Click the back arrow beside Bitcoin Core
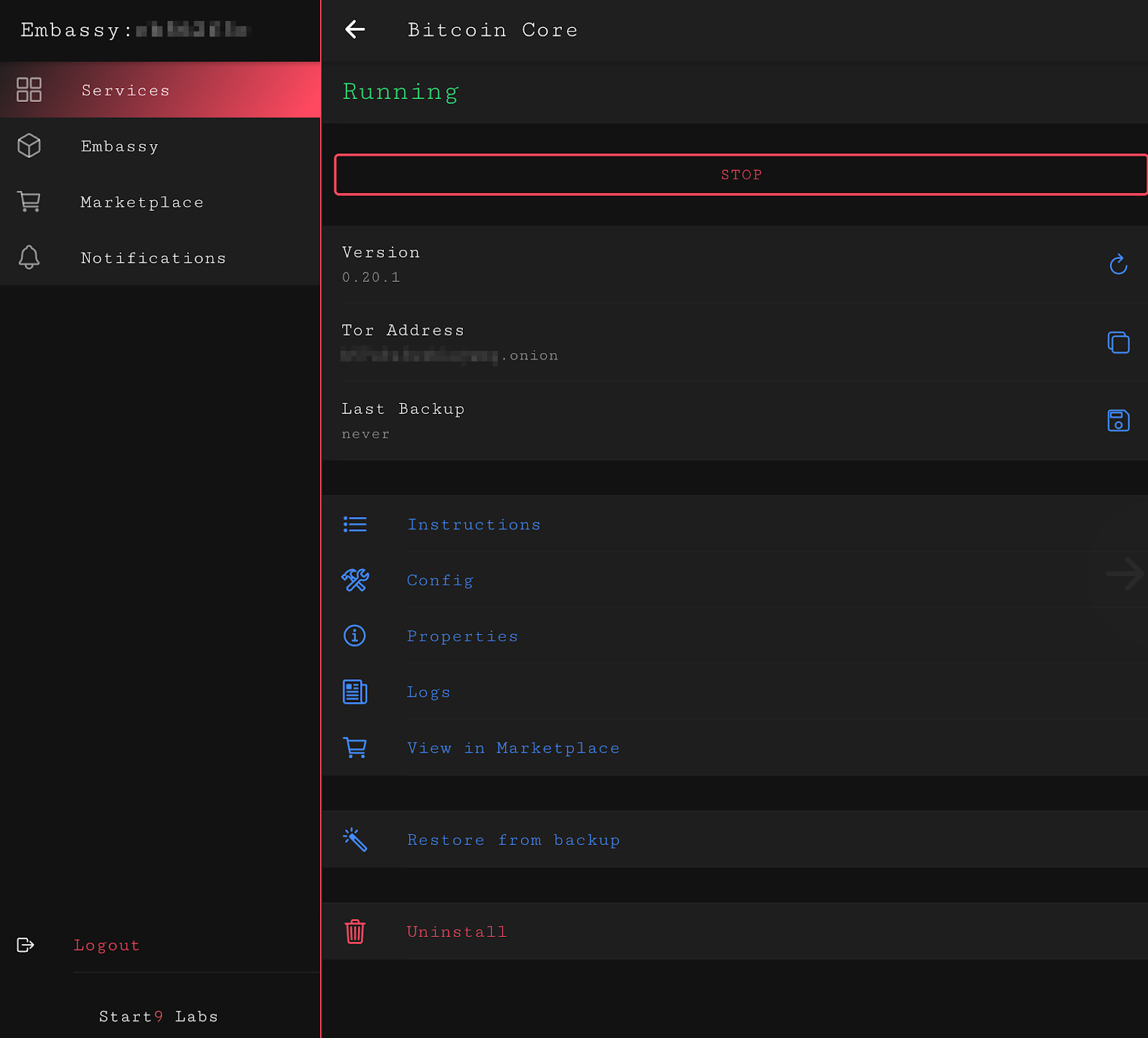This screenshot has height=1038, width=1148. [x=355, y=29]
